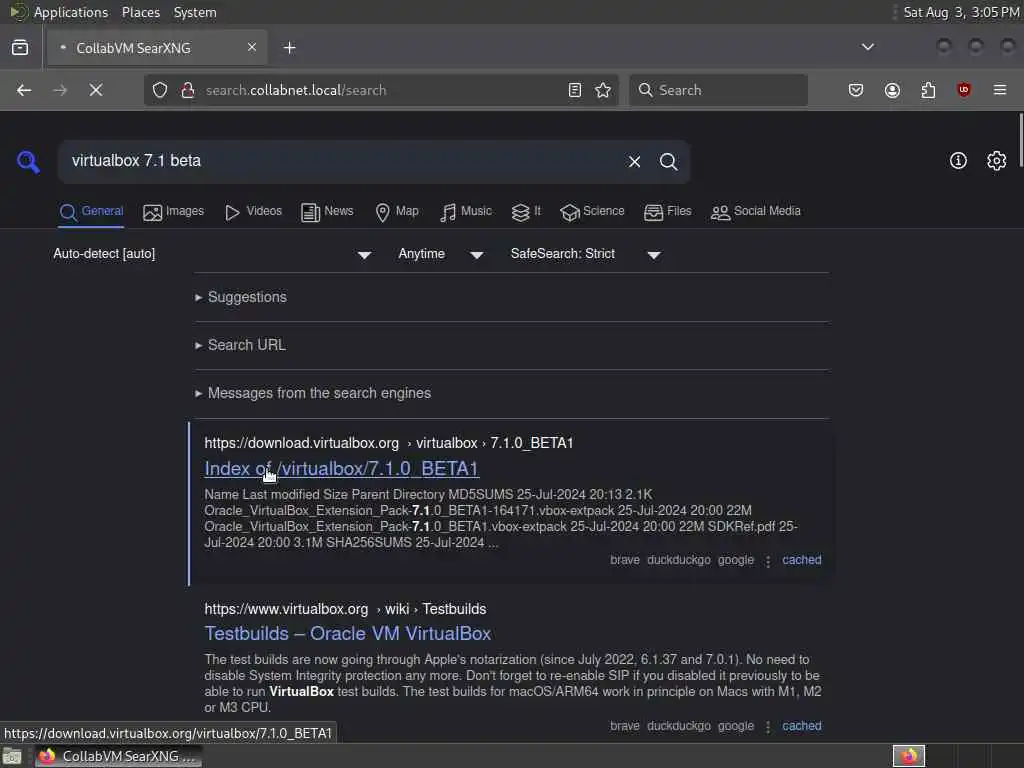Open the SearXNG about info icon

958,161
